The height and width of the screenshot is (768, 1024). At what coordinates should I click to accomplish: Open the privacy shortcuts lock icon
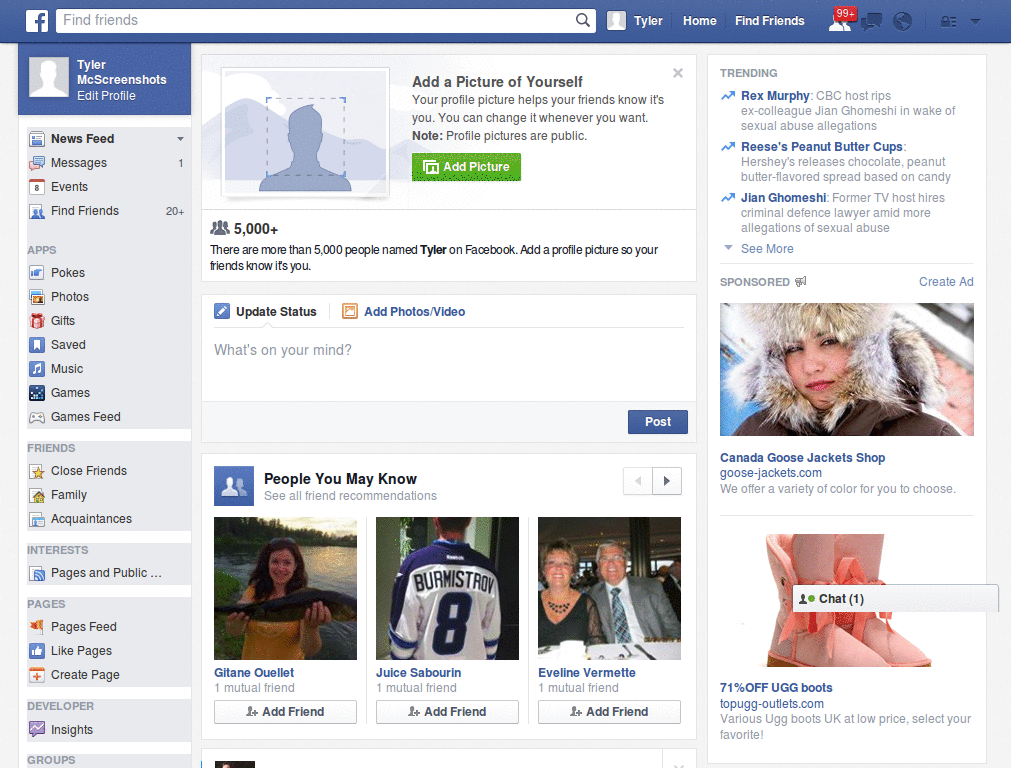click(x=948, y=22)
